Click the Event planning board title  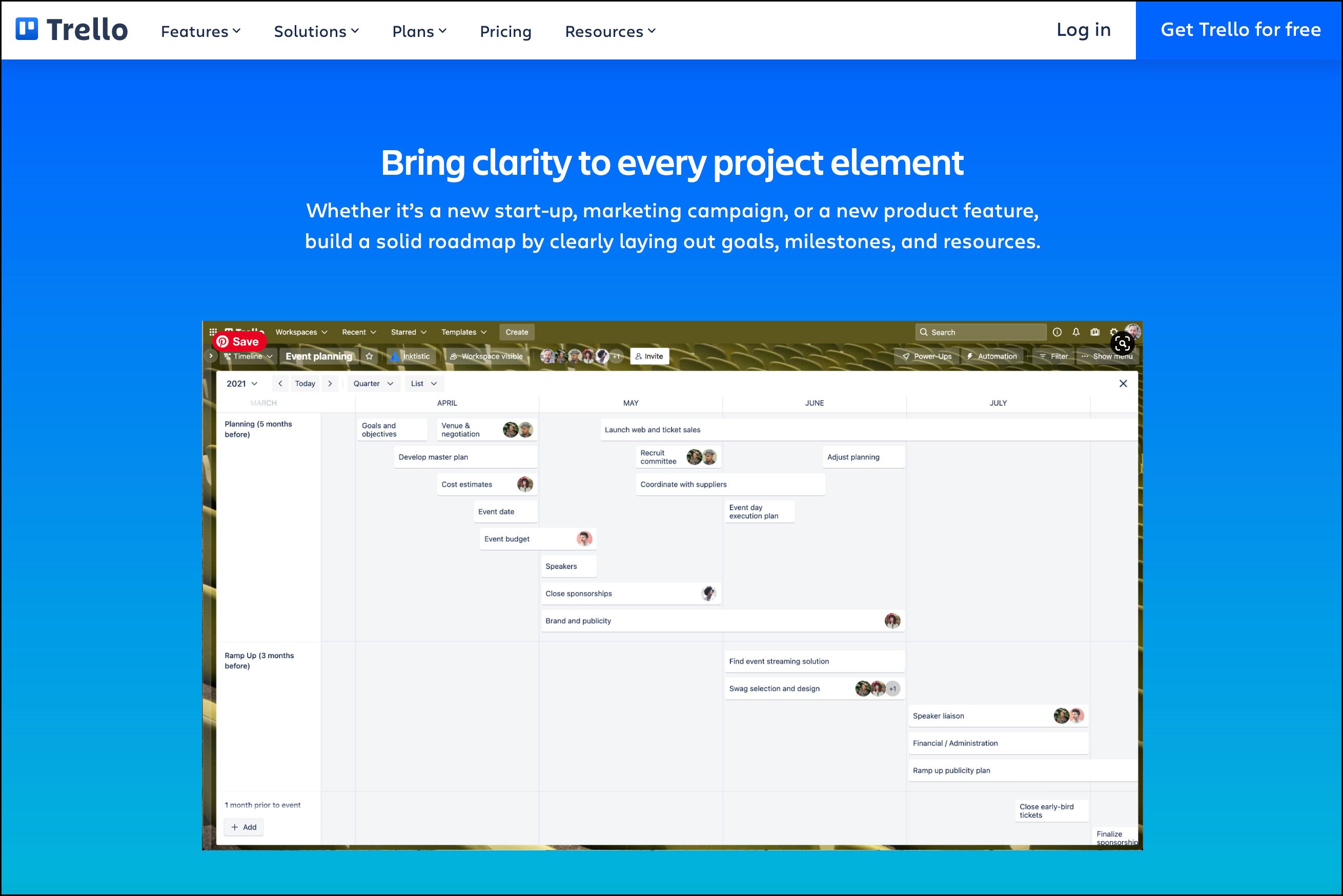319,356
